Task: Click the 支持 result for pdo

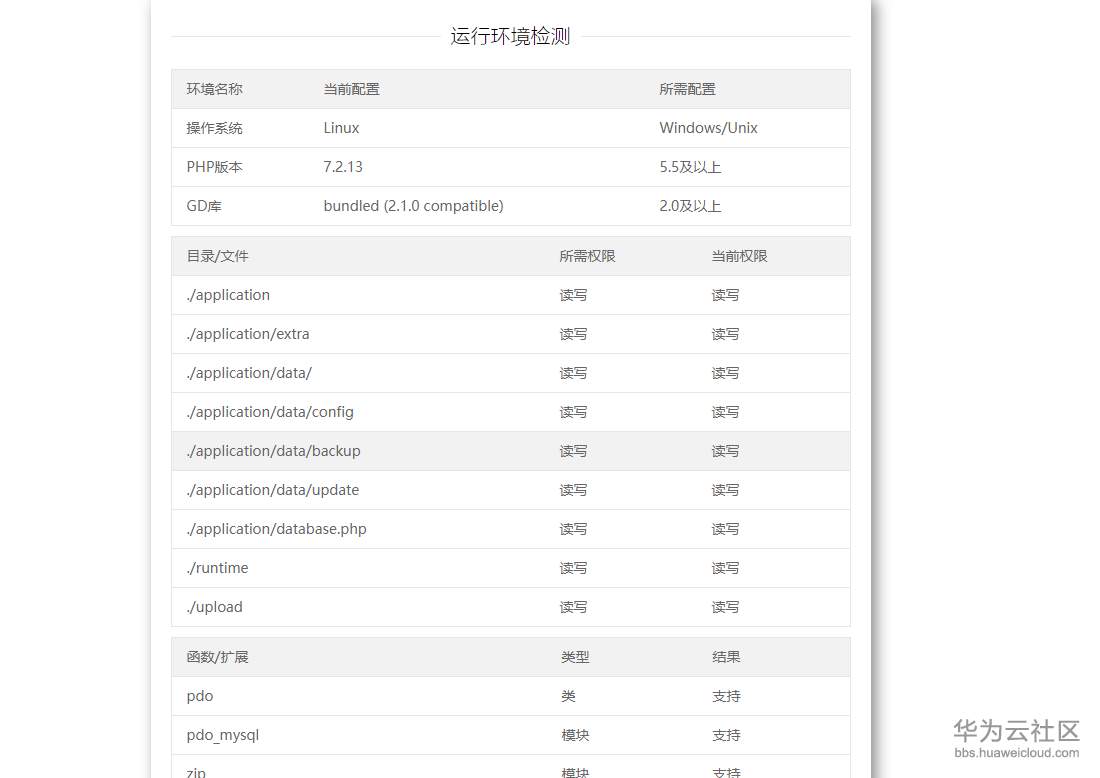Action: click(726, 696)
